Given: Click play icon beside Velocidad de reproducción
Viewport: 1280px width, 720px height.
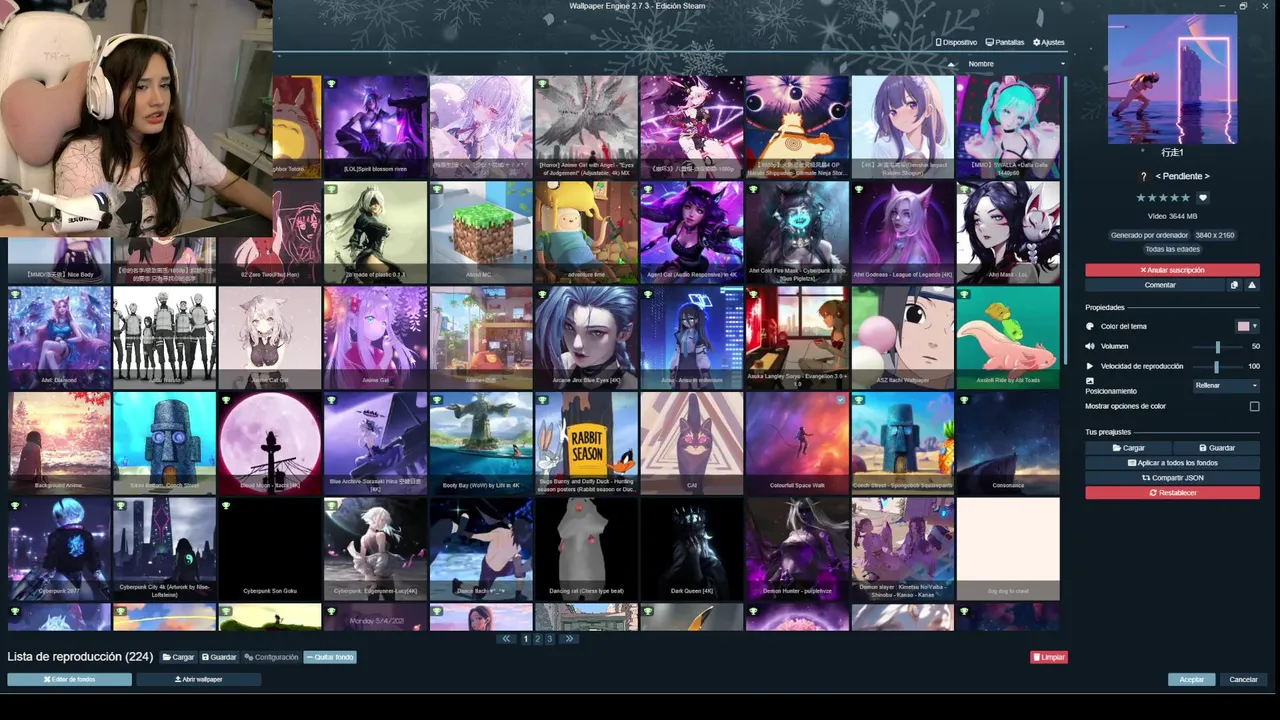Looking at the screenshot, I should [x=1090, y=366].
